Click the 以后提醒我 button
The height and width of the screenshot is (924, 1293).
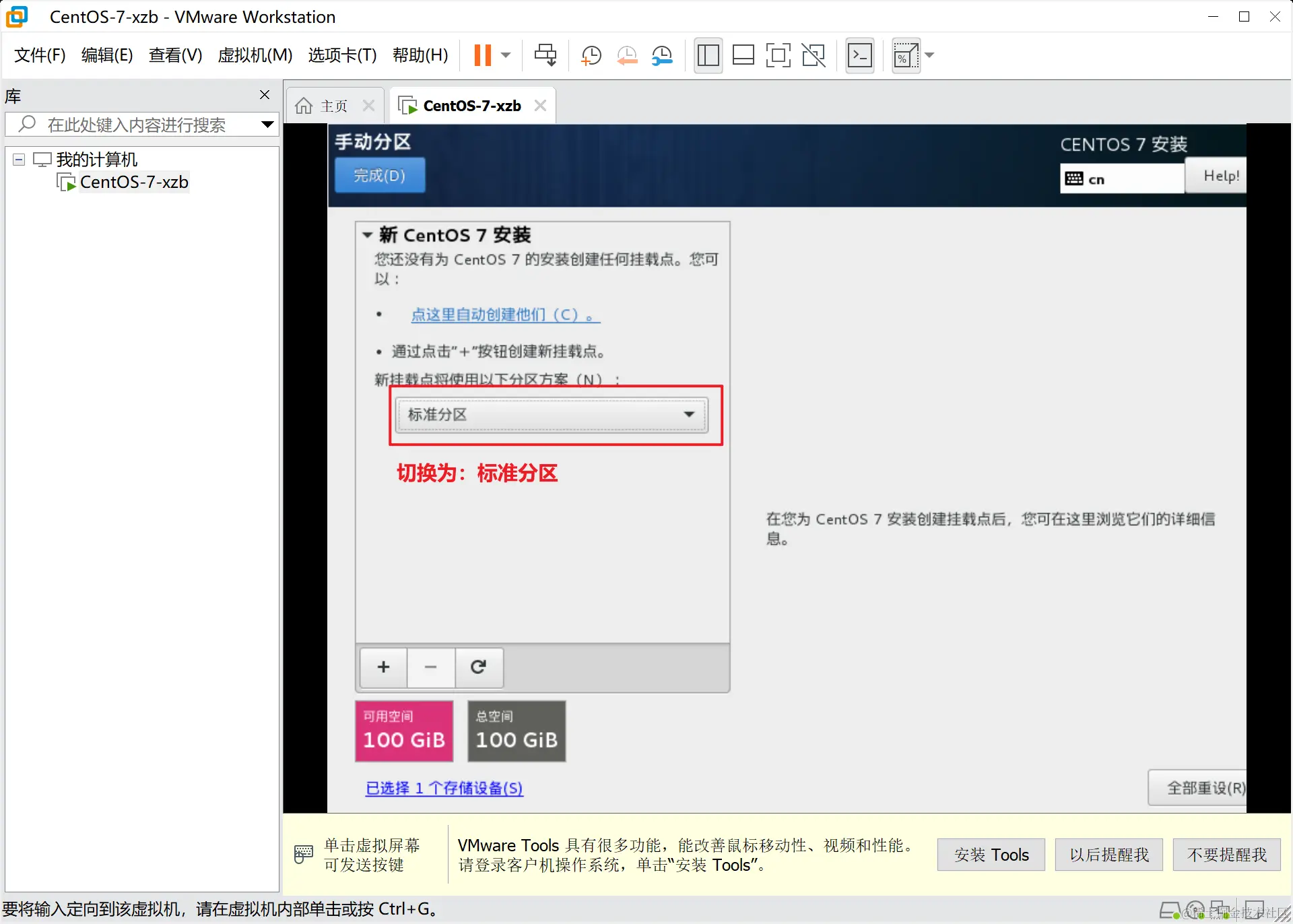click(x=1109, y=855)
